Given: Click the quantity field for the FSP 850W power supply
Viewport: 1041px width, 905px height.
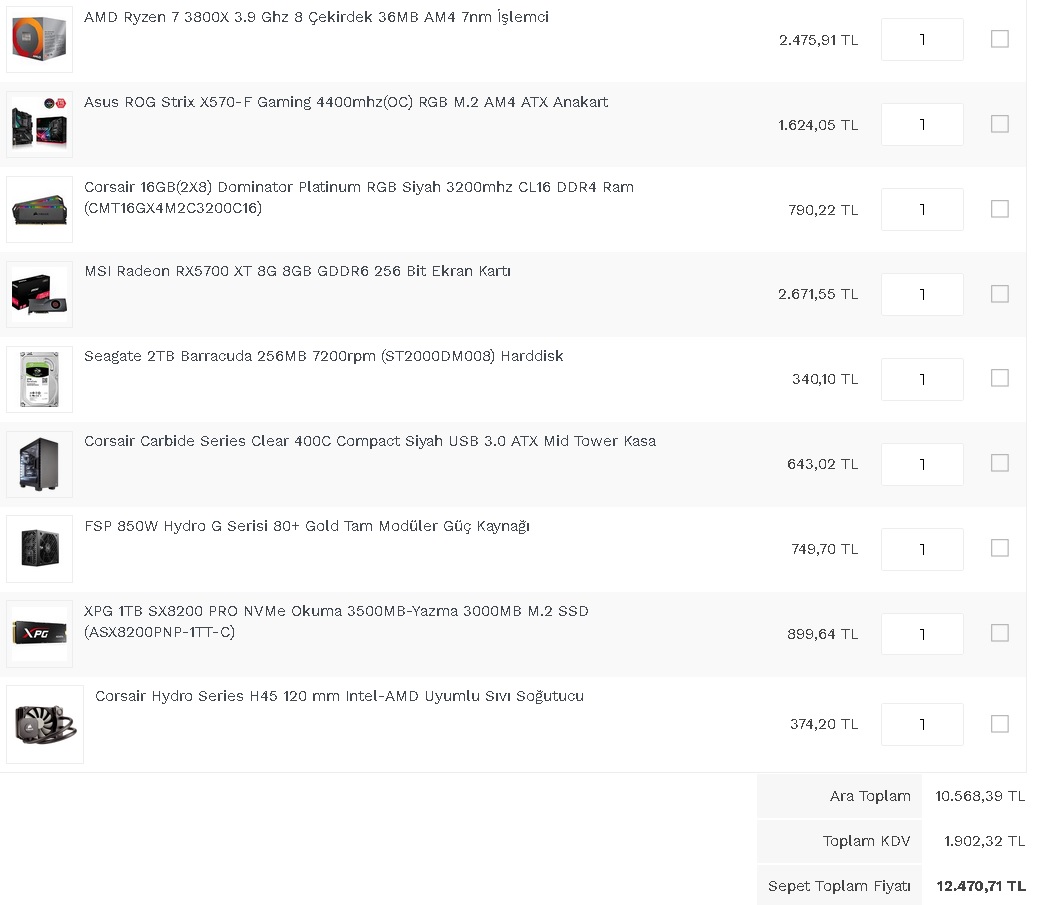Looking at the screenshot, I should (x=922, y=549).
